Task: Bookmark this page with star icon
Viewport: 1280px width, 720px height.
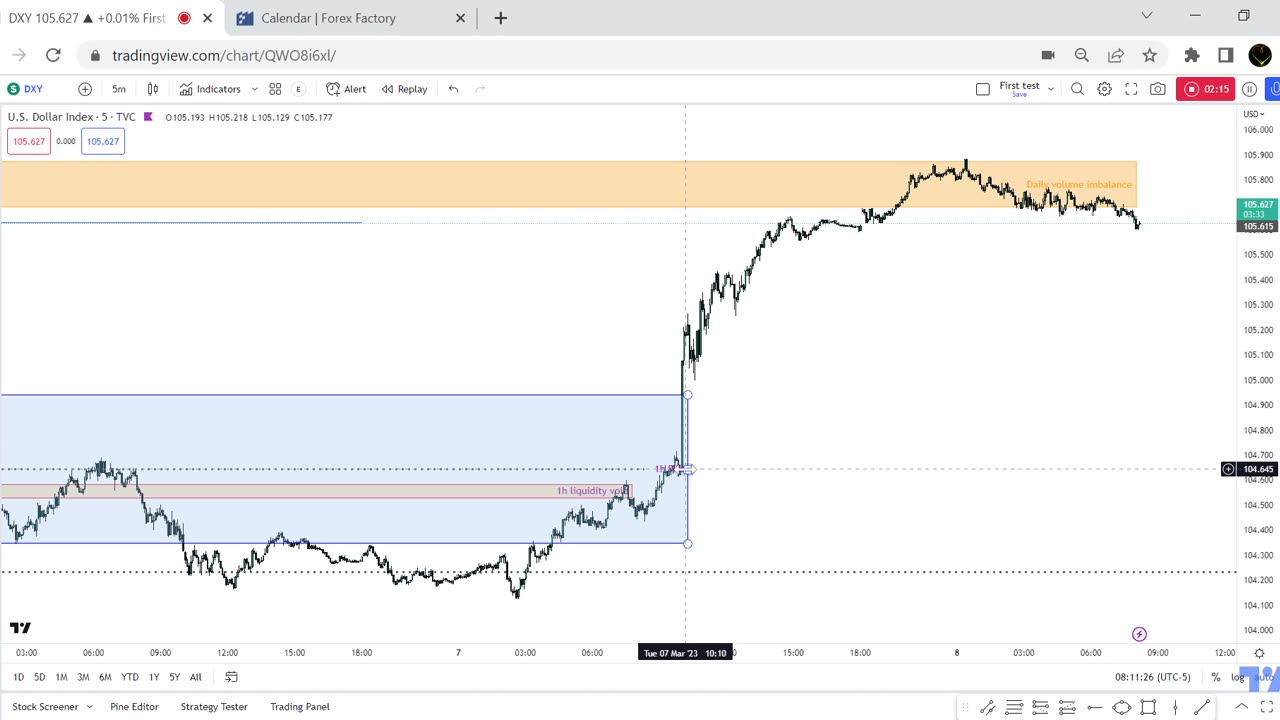Action: [x=1150, y=55]
